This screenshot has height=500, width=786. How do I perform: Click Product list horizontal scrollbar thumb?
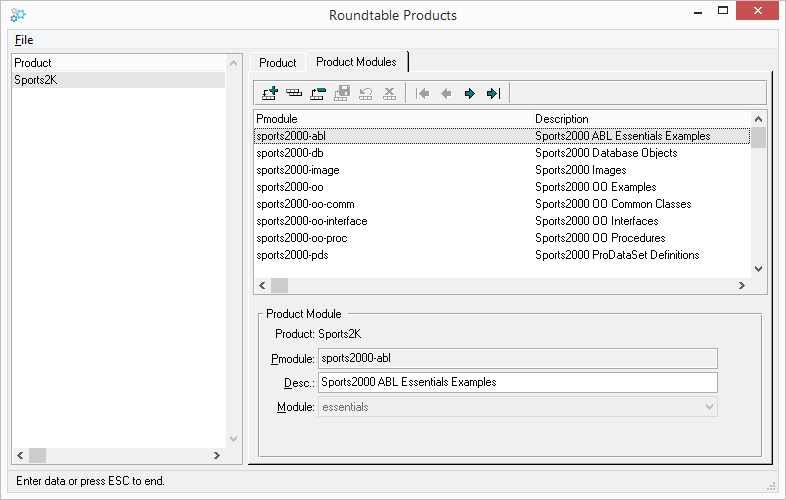tap(38, 455)
